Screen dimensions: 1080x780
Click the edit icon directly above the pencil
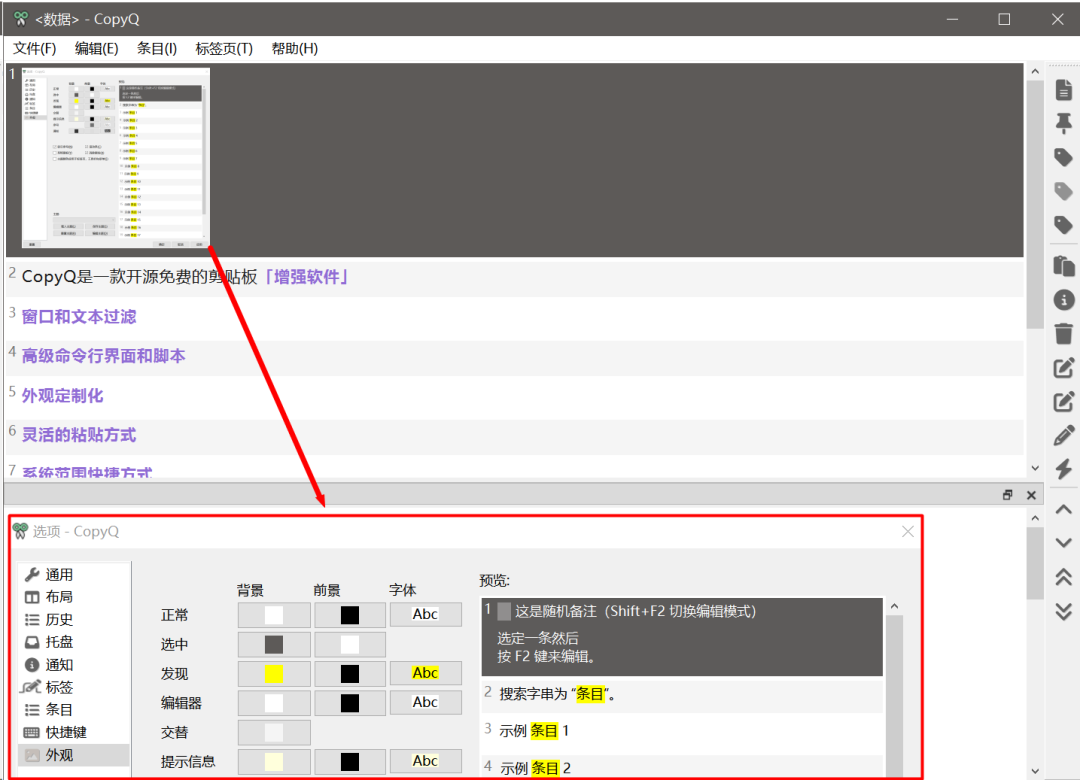click(x=1063, y=401)
